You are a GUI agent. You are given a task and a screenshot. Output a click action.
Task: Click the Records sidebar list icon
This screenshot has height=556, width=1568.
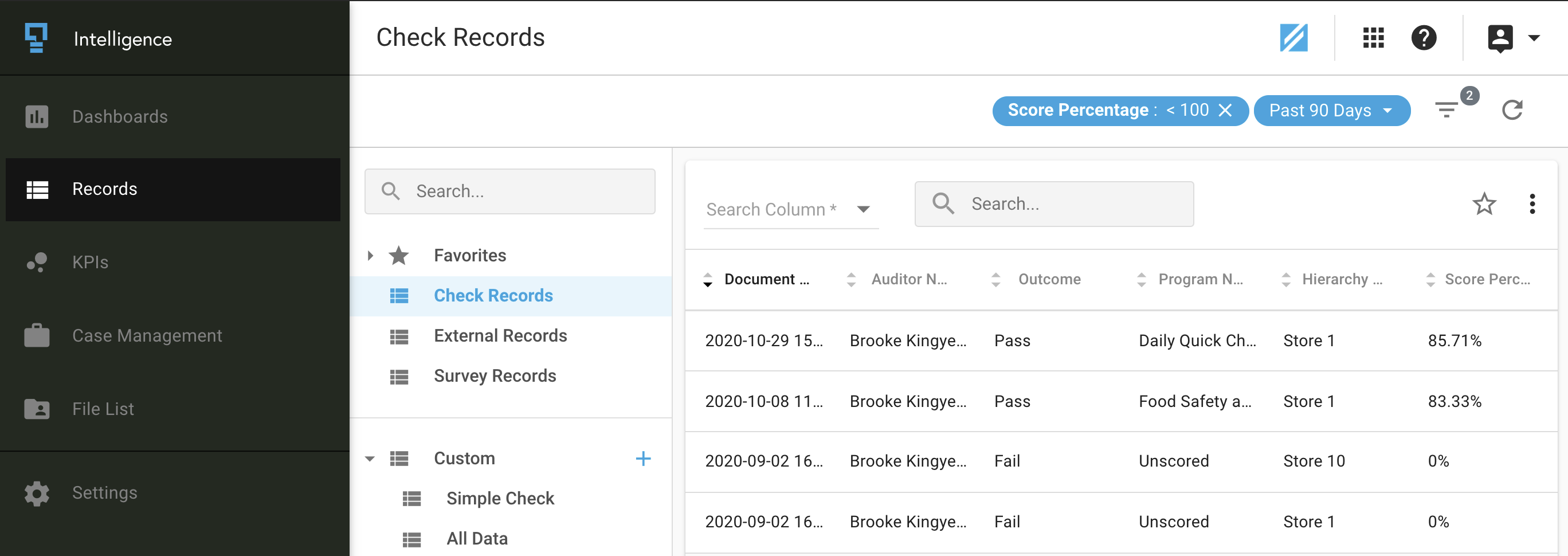[x=37, y=190]
